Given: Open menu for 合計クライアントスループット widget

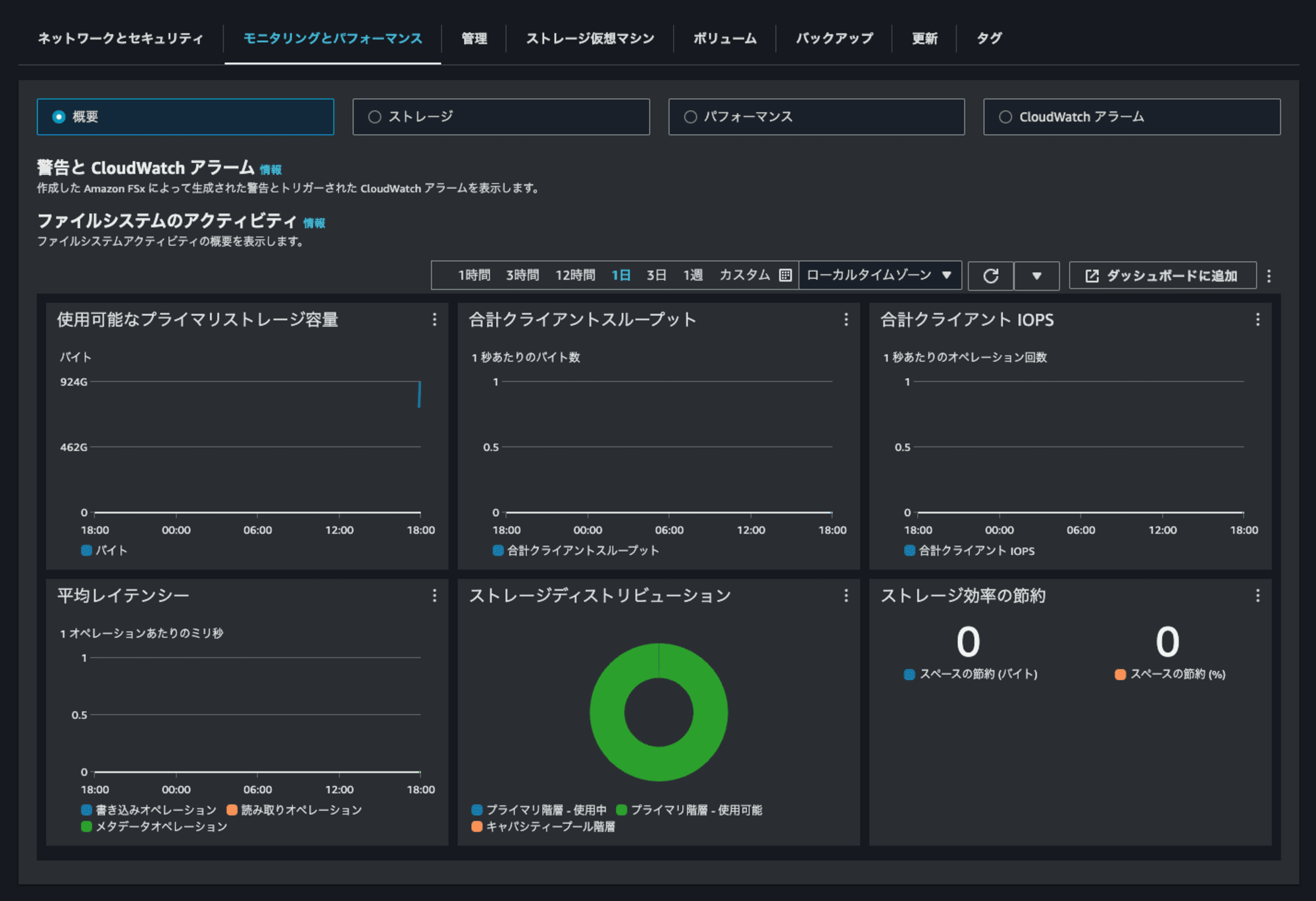Looking at the screenshot, I should click(x=846, y=320).
